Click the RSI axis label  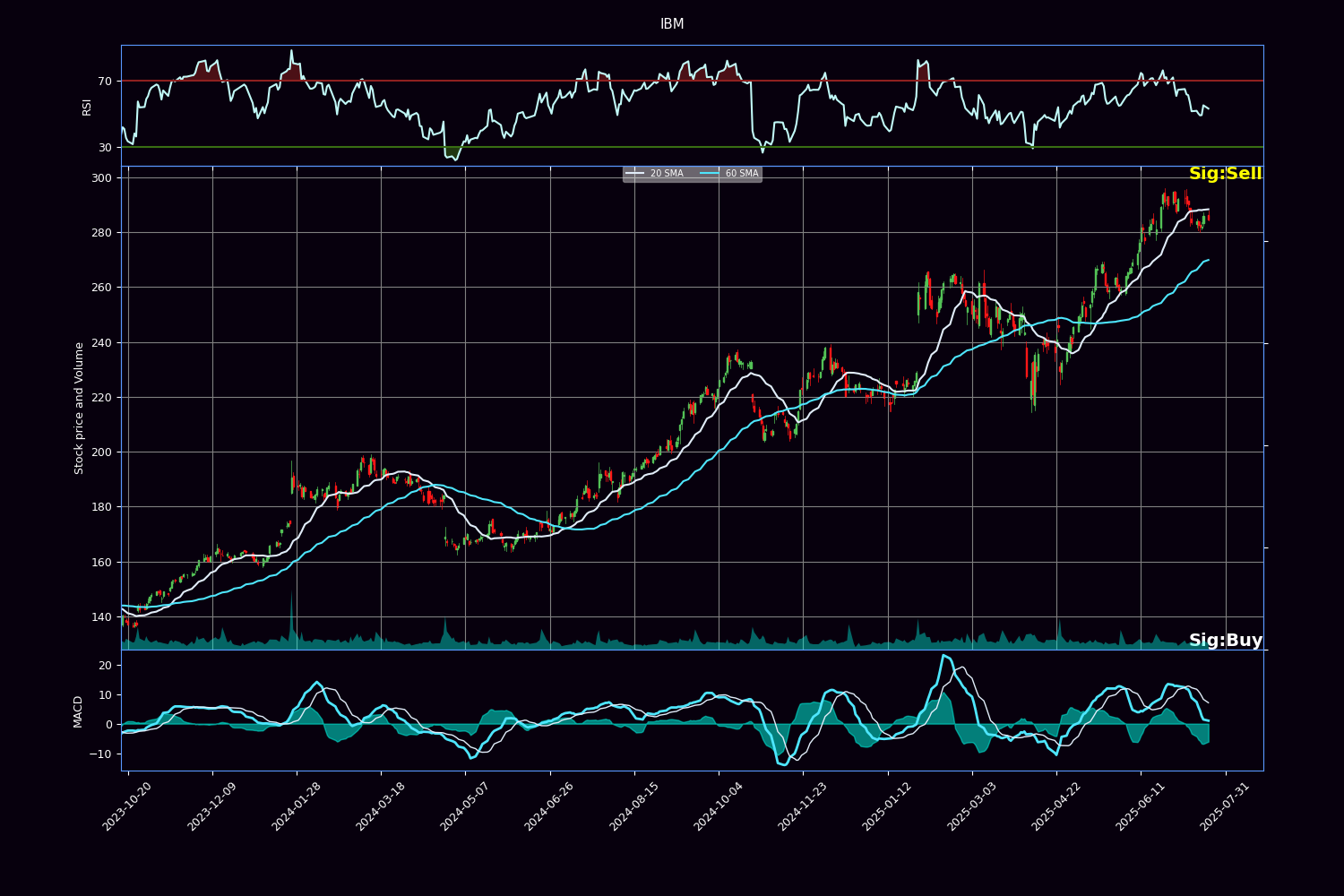(x=87, y=107)
